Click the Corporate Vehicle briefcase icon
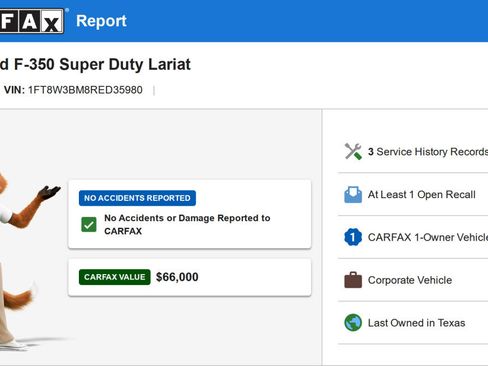Viewport: 488px width, 366px height. [353, 280]
